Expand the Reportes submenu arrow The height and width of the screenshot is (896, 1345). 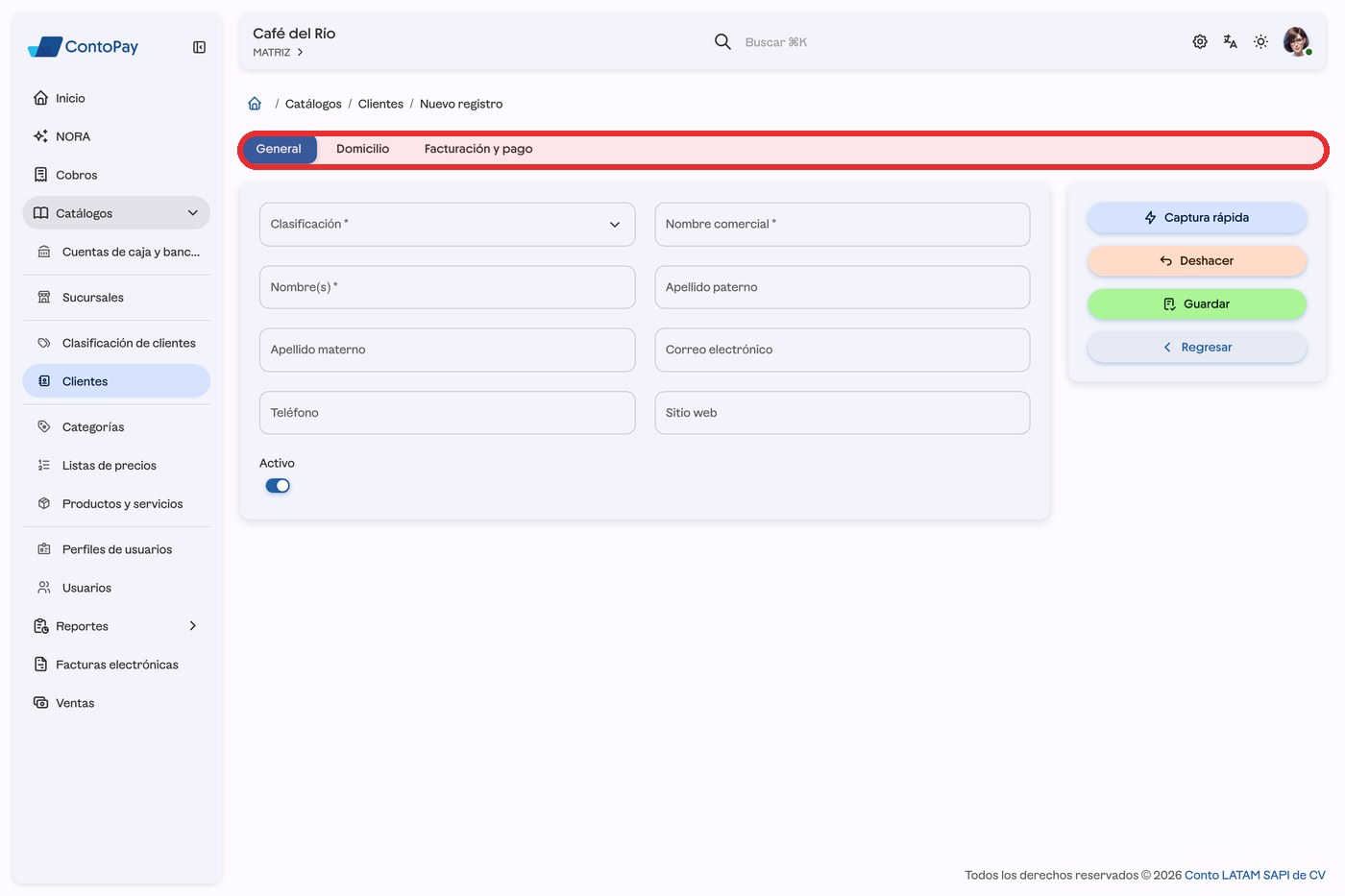pos(192,626)
